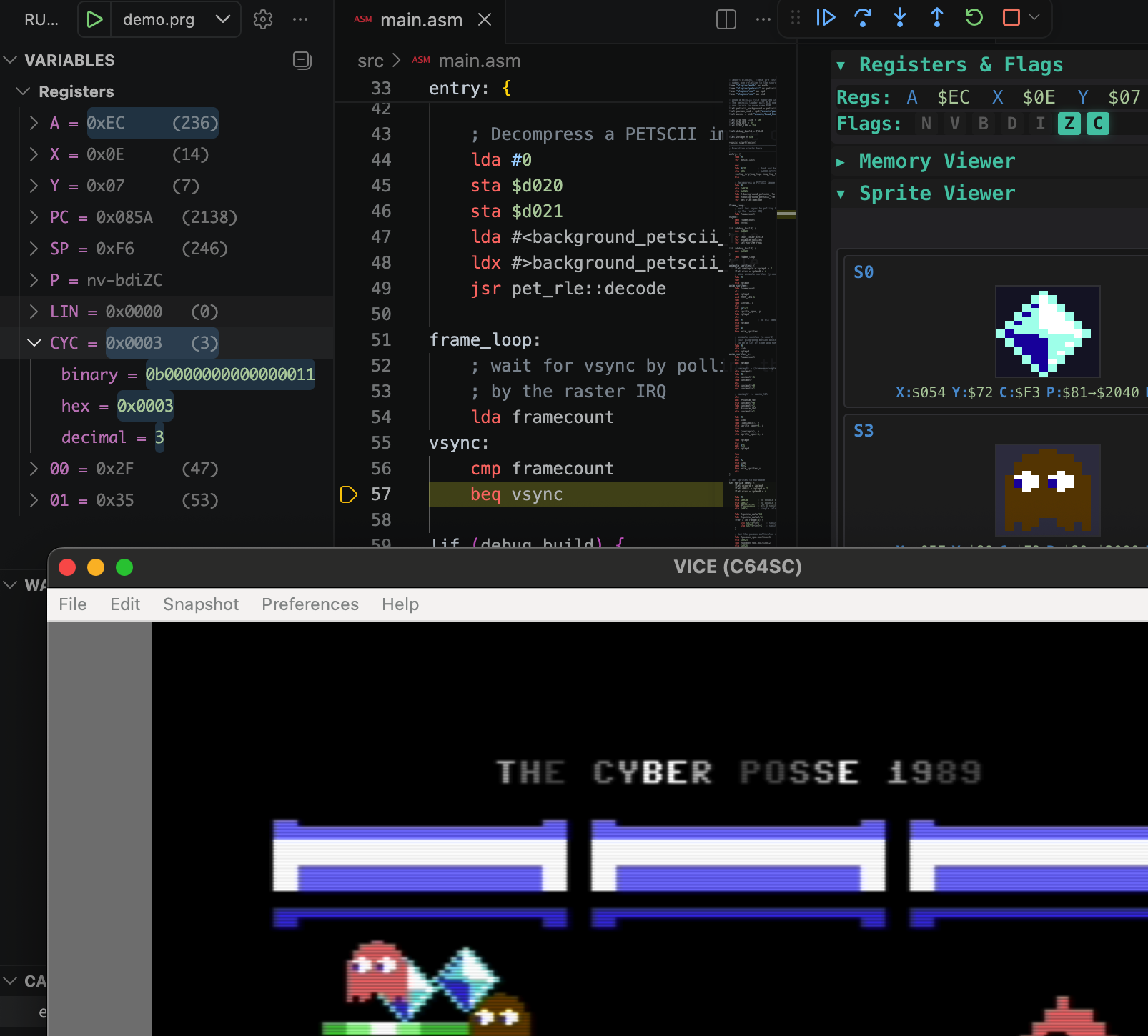Image resolution: width=1148 pixels, height=1036 pixels.
Task: Collapse the VARIABLES section
Action: click(11, 60)
